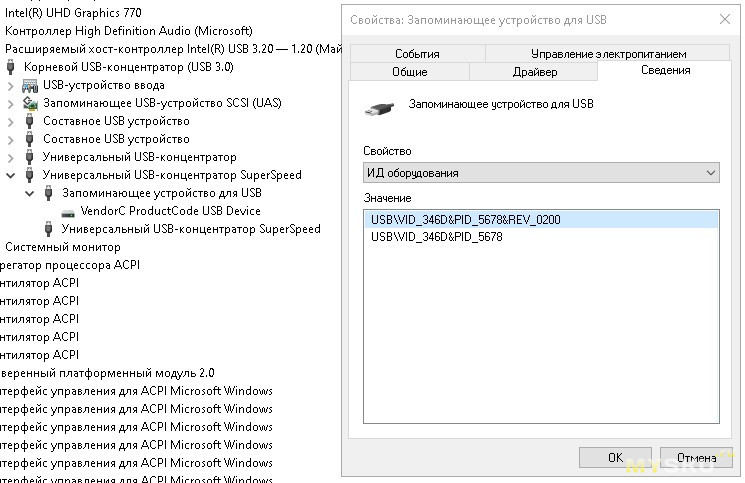Click the first composite USB device icon

[x=29, y=121]
